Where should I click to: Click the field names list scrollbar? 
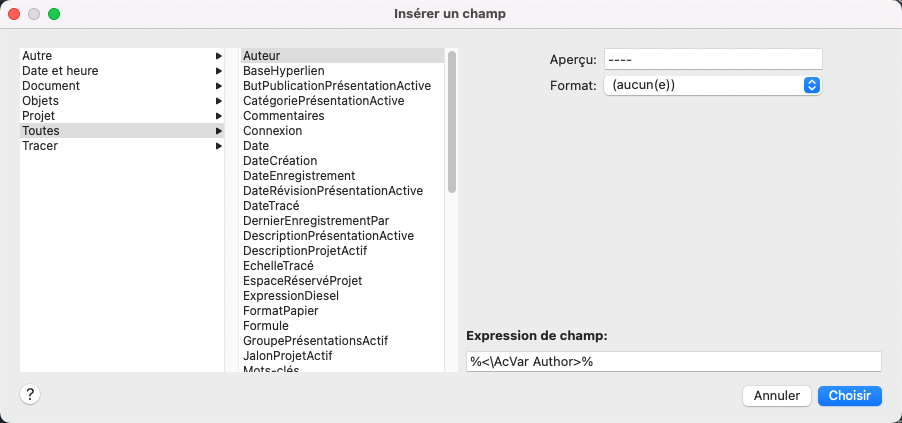point(452,120)
